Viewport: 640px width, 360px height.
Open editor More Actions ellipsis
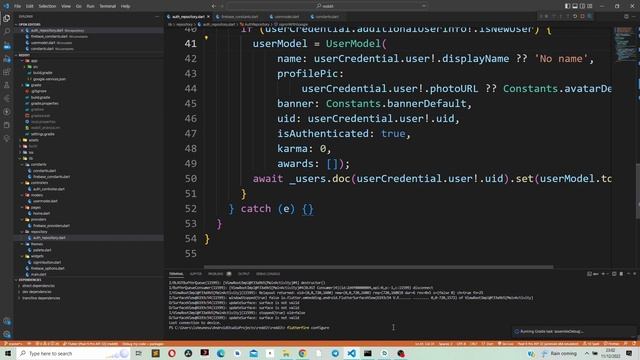coord(633,17)
